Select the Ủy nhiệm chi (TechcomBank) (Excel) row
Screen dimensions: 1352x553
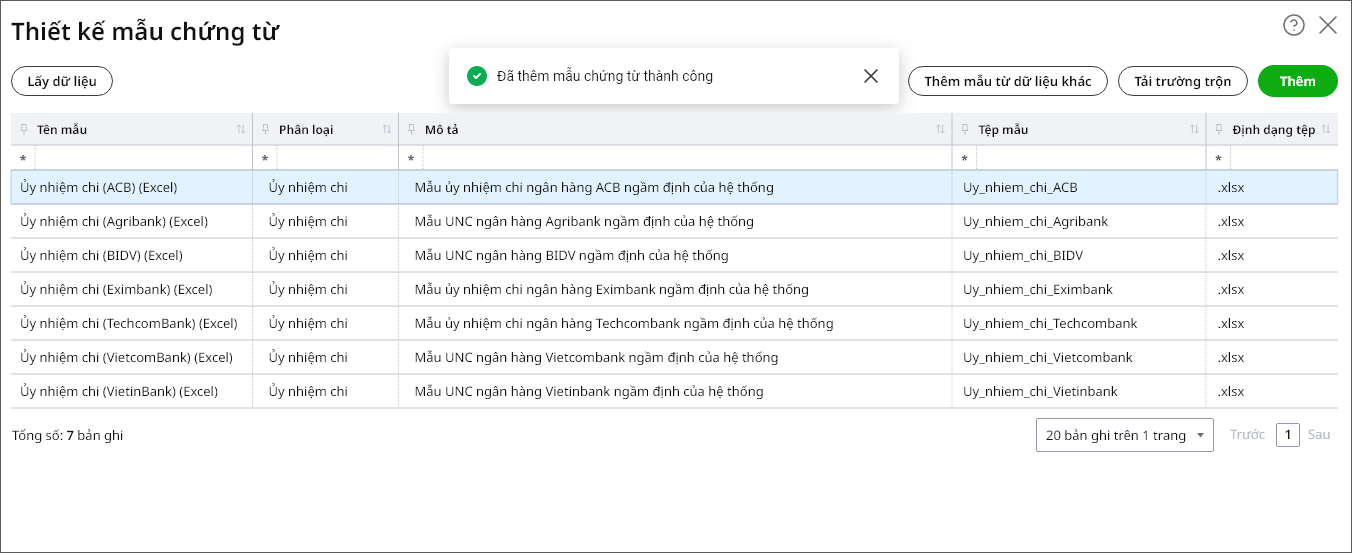(x=674, y=323)
